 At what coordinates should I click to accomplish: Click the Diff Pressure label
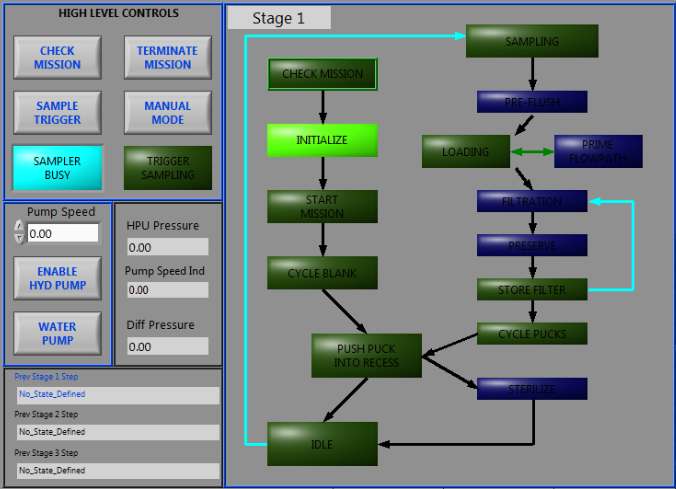[x=160, y=325]
